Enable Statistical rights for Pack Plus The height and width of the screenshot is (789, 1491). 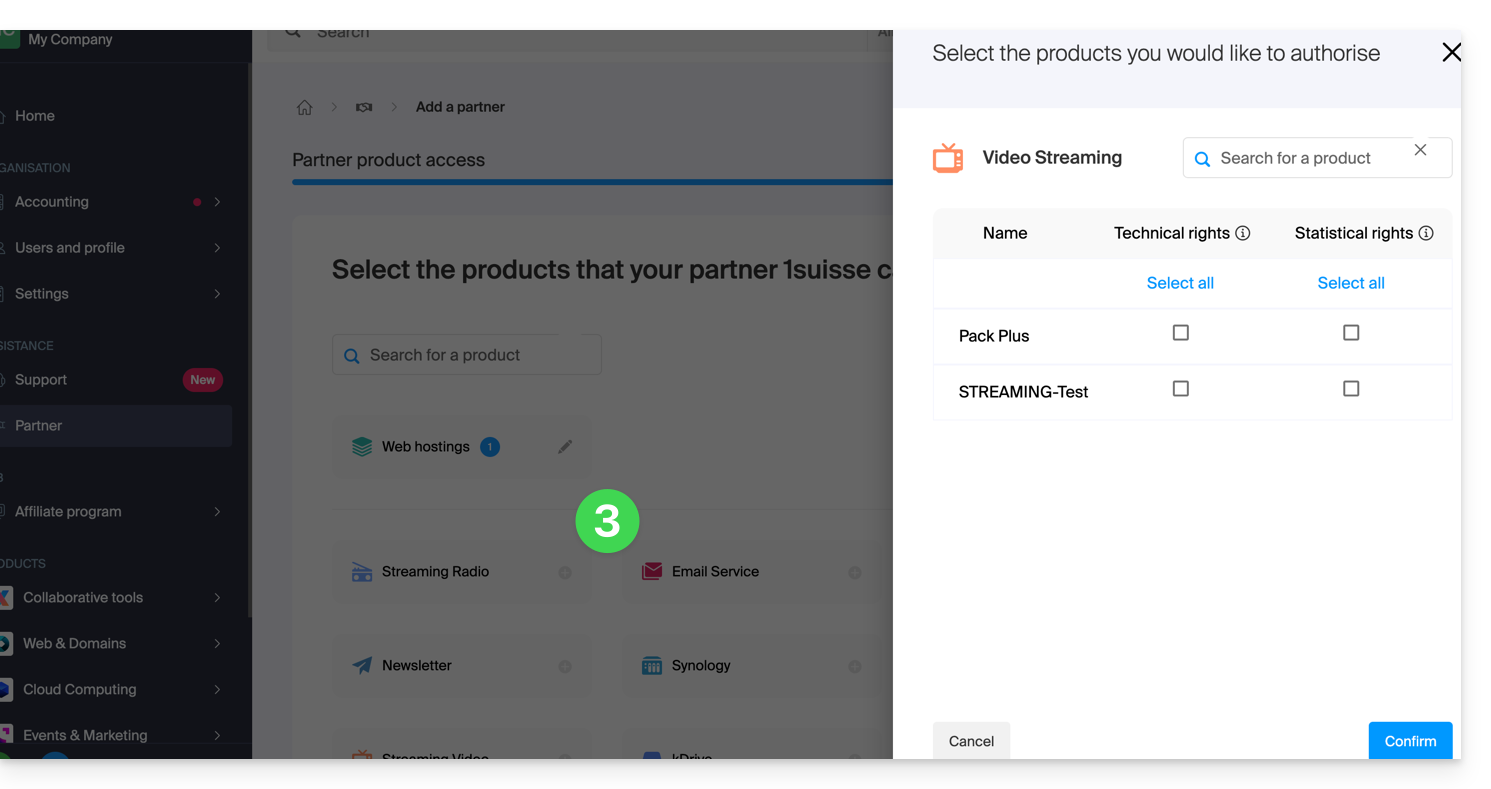(1351, 333)
